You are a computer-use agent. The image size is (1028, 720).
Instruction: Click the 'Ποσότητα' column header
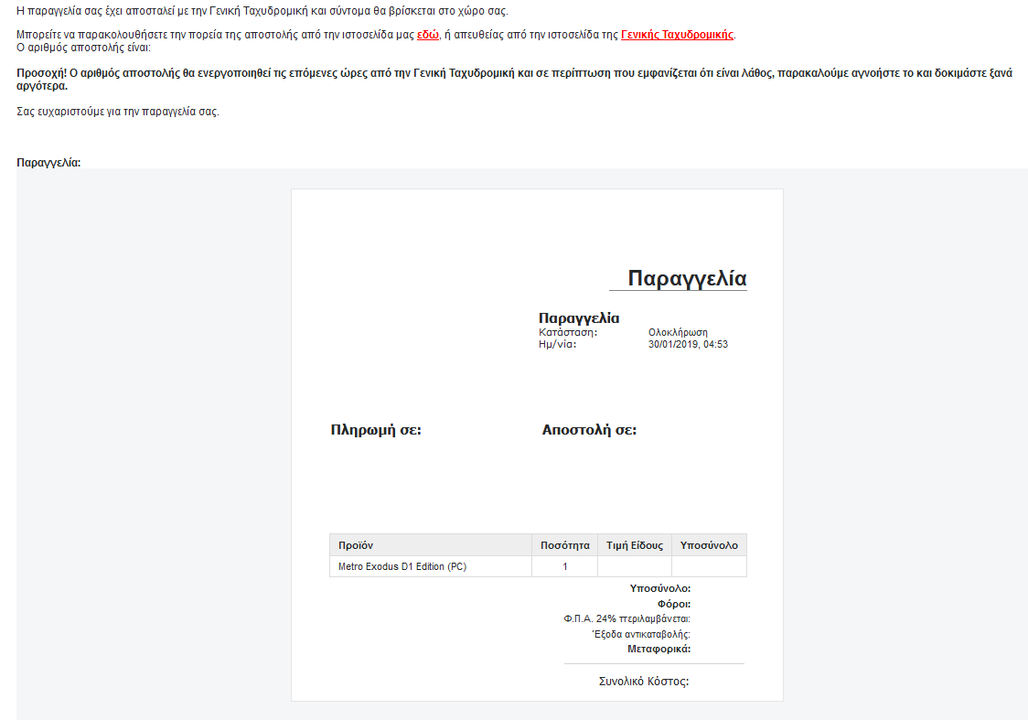pyautogui.click(x=564, y=545)
